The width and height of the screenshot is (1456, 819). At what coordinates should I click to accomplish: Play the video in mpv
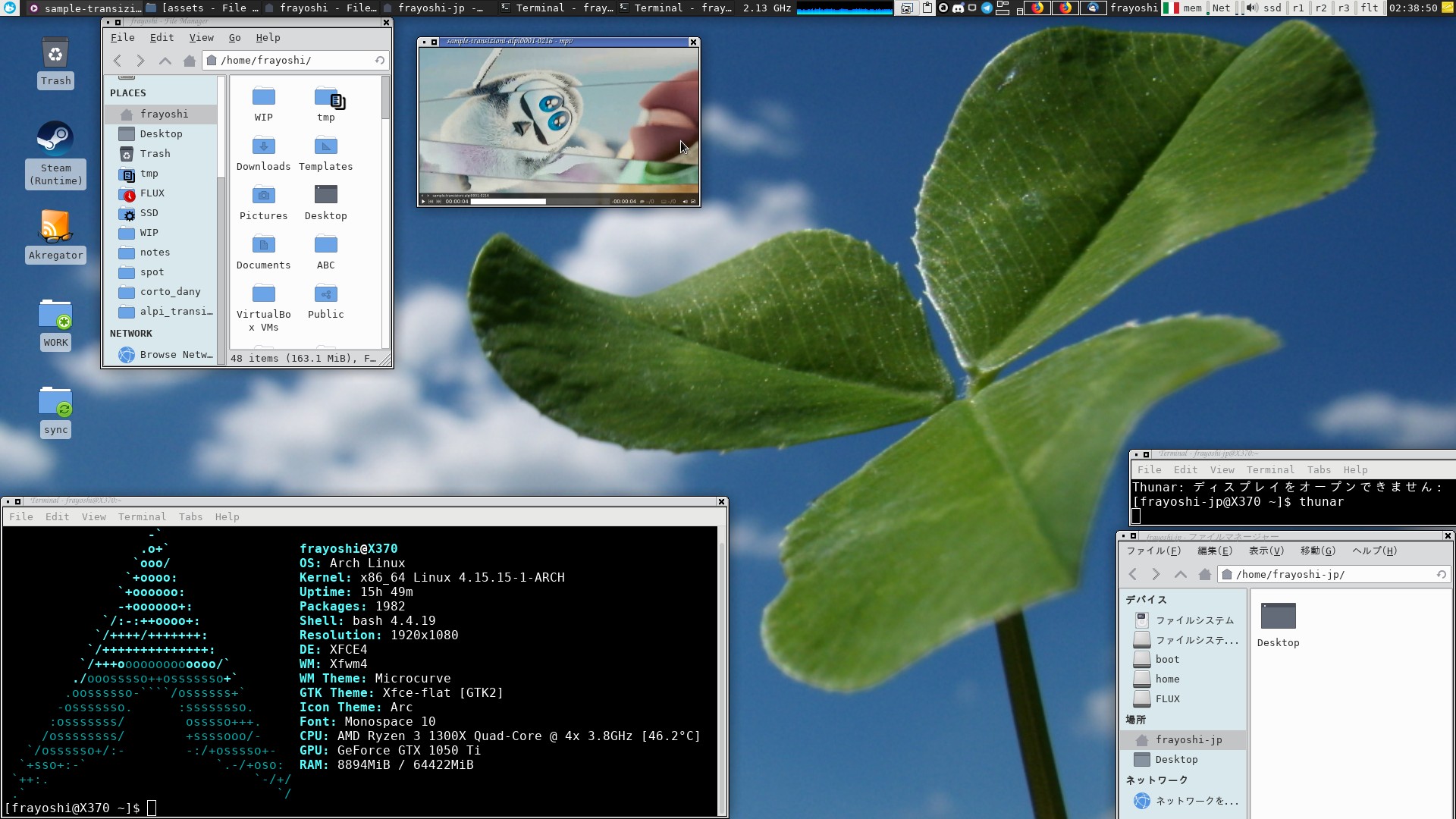(423, 202)
